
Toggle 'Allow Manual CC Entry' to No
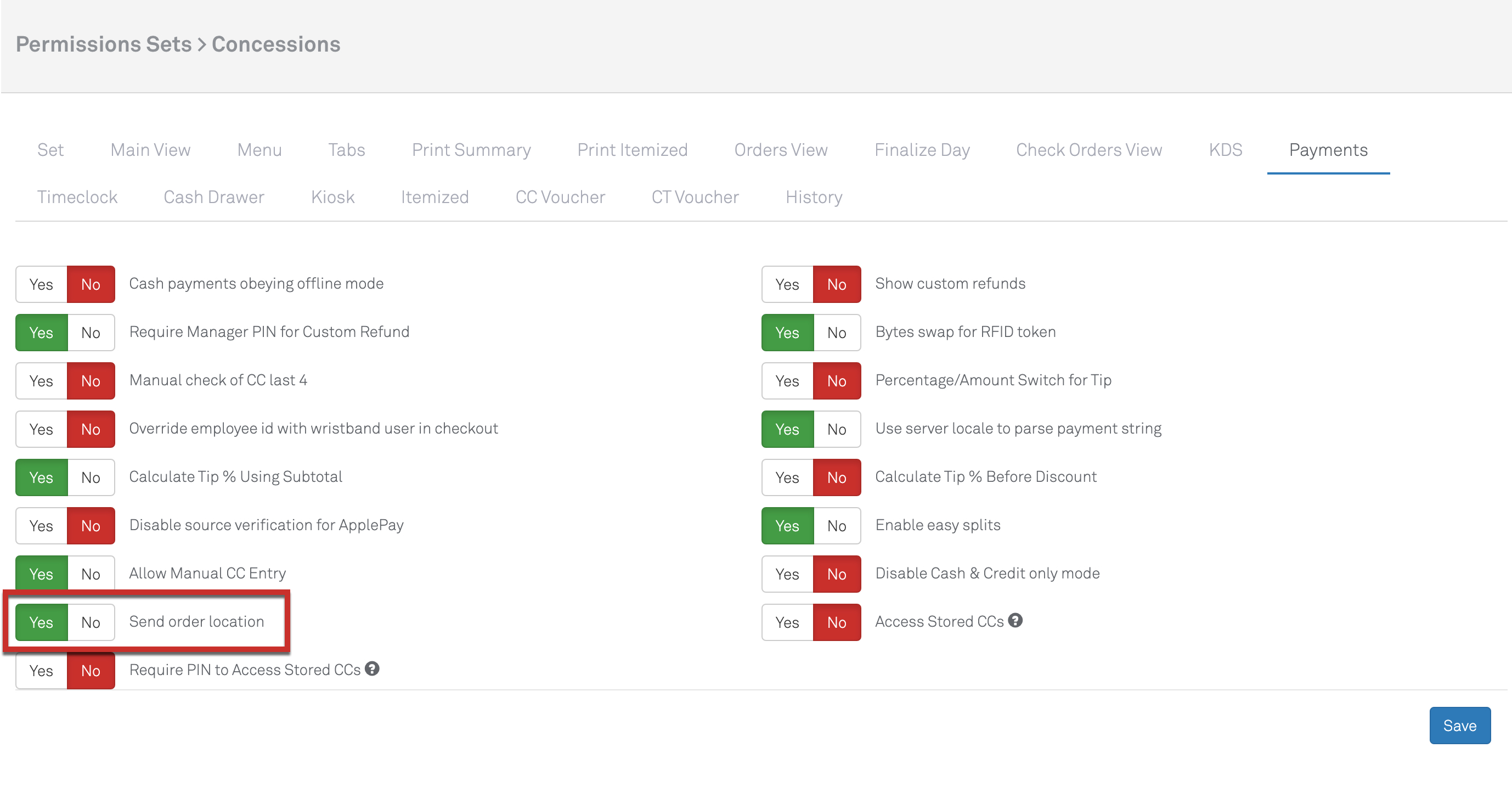tap(90, 572)
